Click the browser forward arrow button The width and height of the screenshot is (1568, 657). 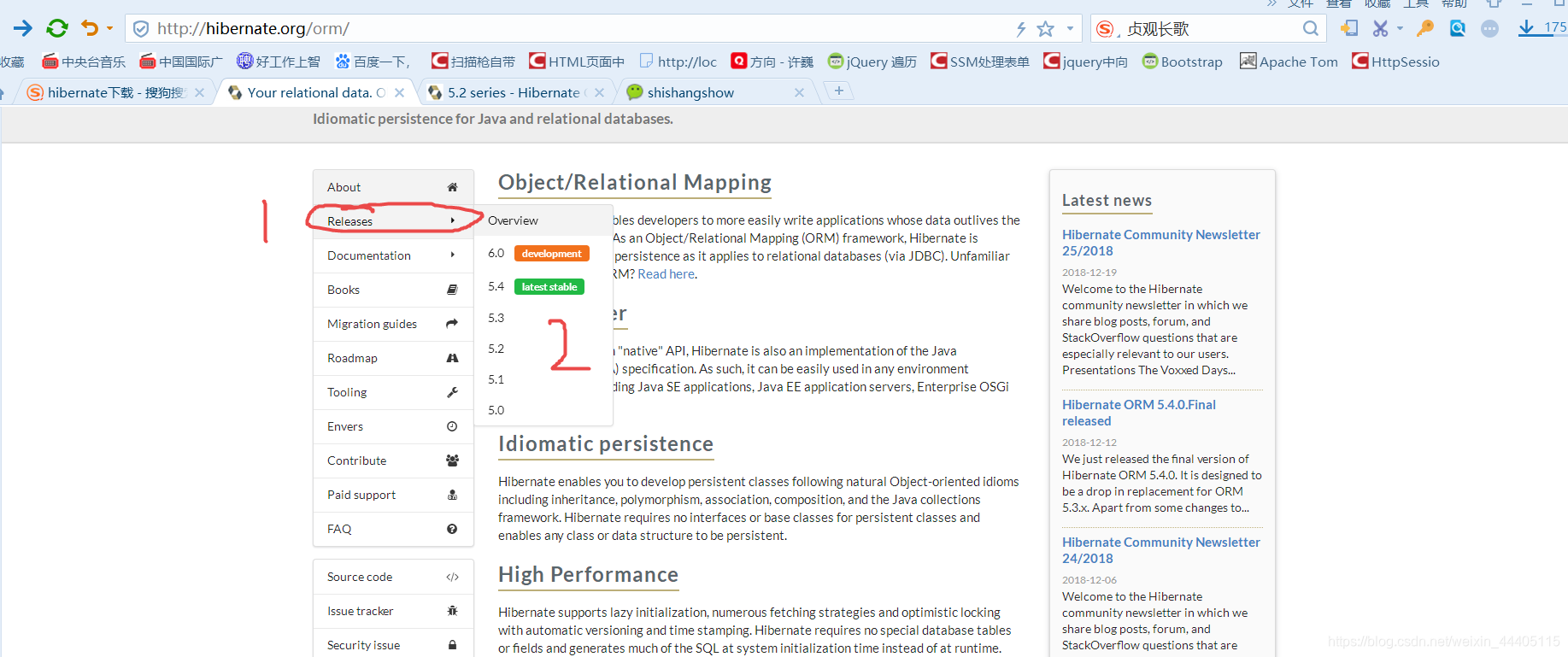click(x=23, y=28)
